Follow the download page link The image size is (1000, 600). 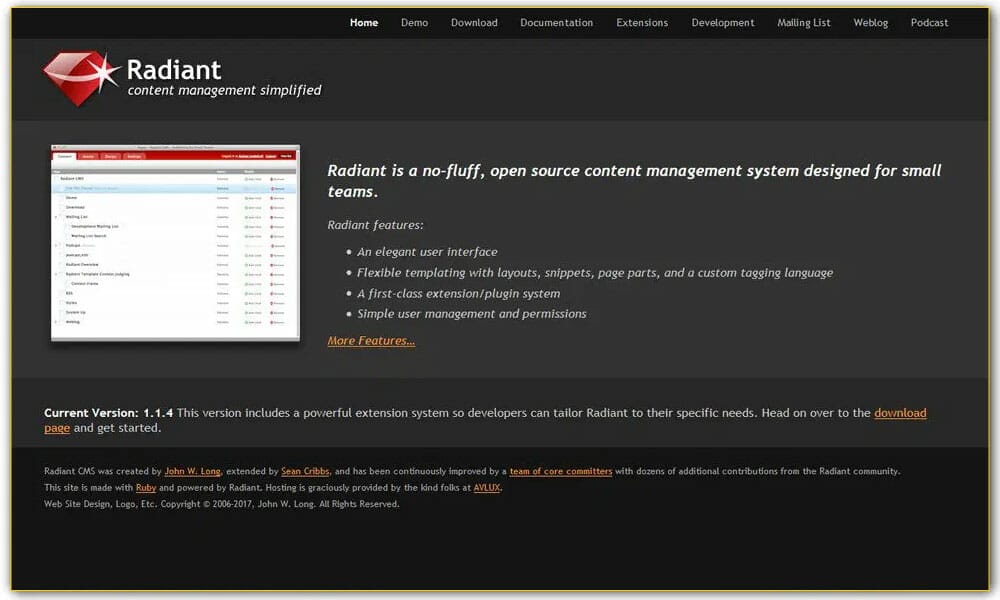pyautogui.click(x=901, y=412)
